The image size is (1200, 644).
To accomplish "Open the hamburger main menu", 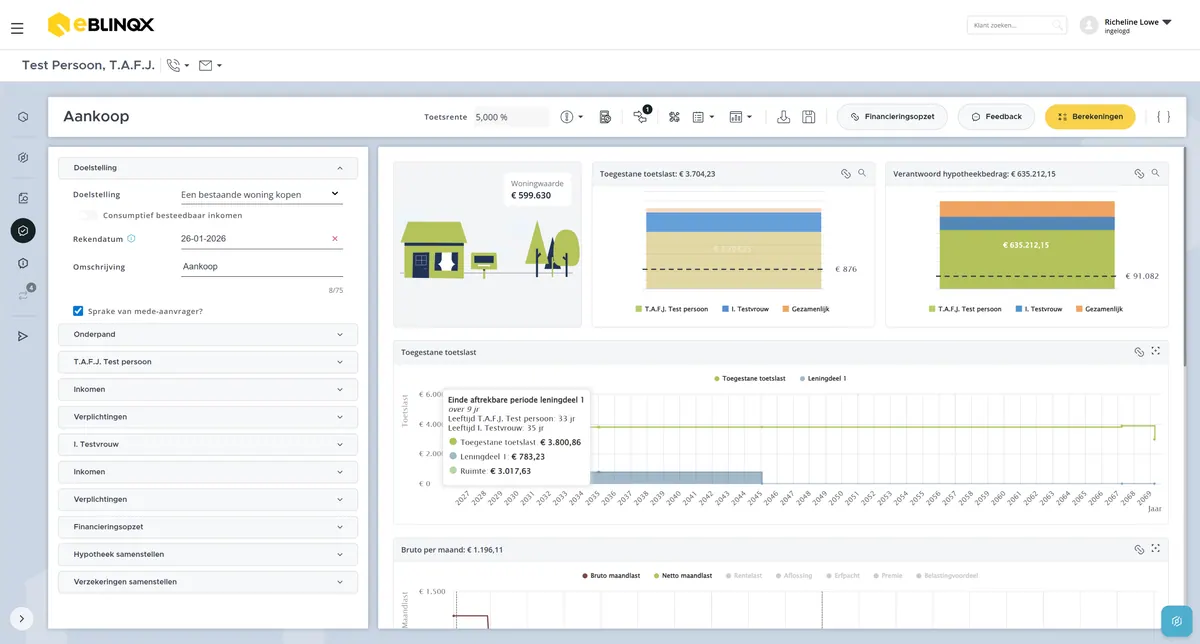I will [17, 28].
